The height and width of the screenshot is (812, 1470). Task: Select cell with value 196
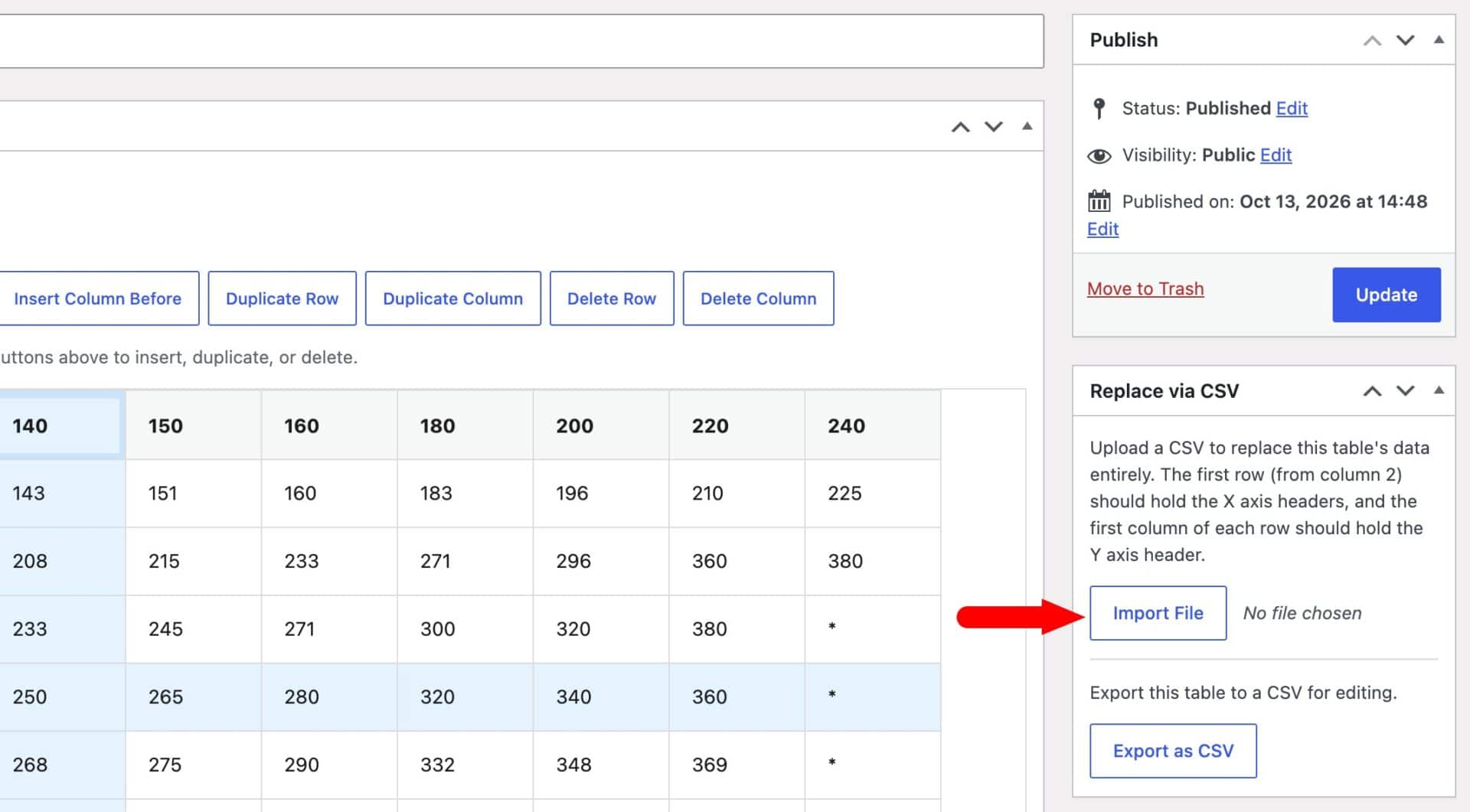601,494
